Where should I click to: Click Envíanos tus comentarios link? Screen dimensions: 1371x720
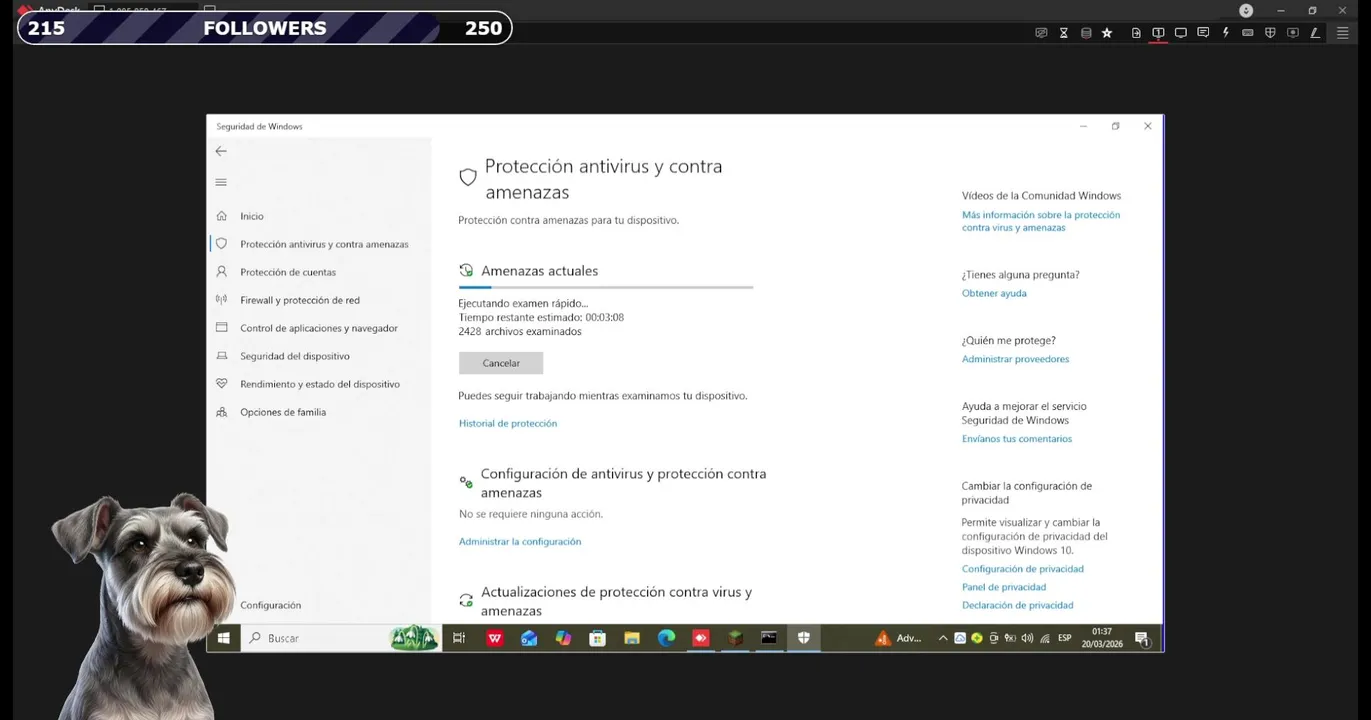1017,439
